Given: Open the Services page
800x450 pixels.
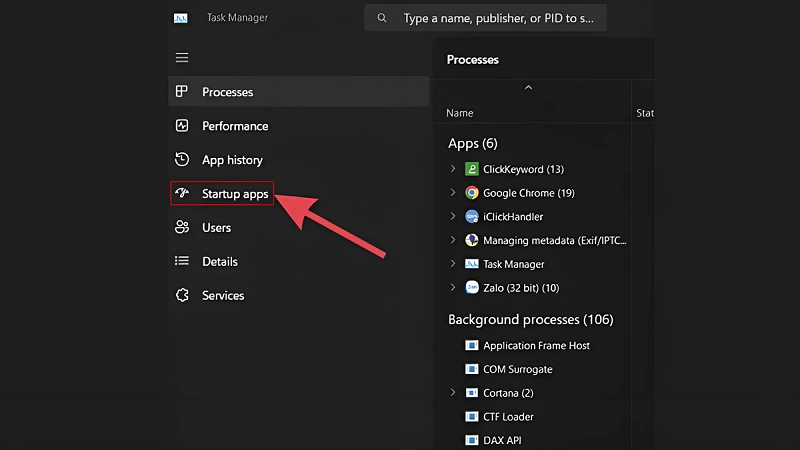Looking at the screenshot, I should click(x=222, y=296).
